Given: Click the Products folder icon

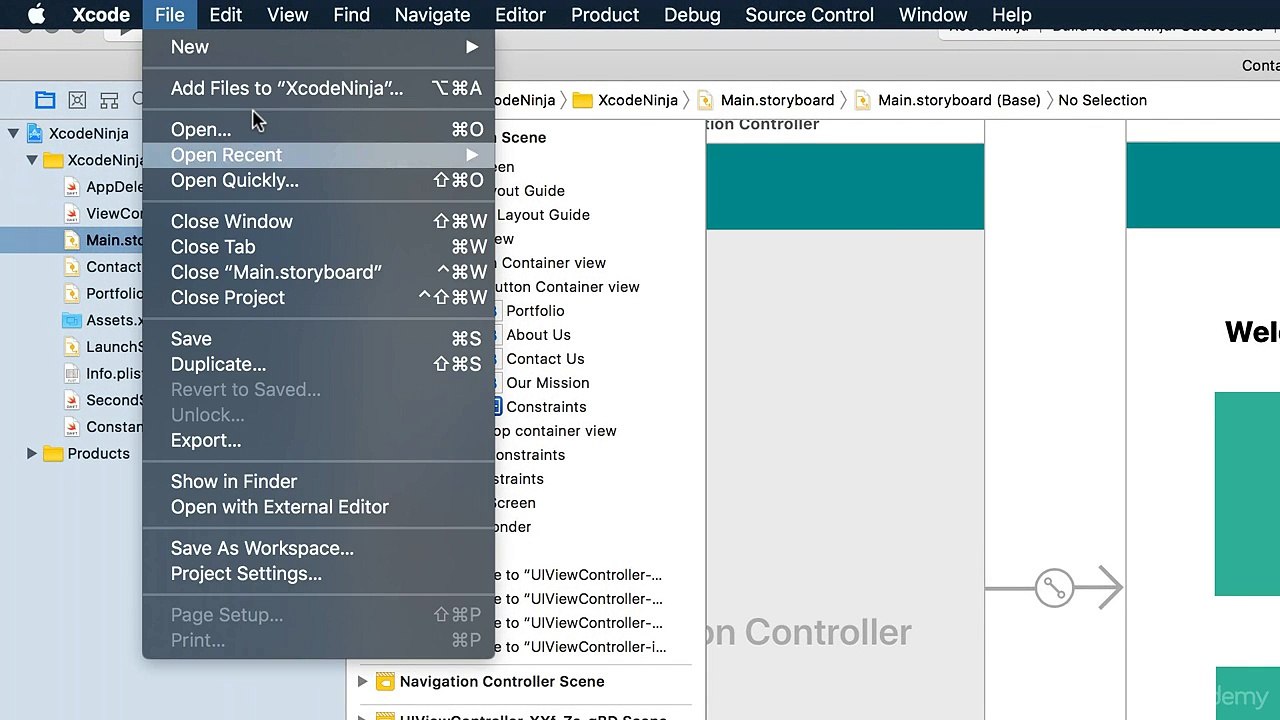Looking at the screenshot, I should point(53,454).
